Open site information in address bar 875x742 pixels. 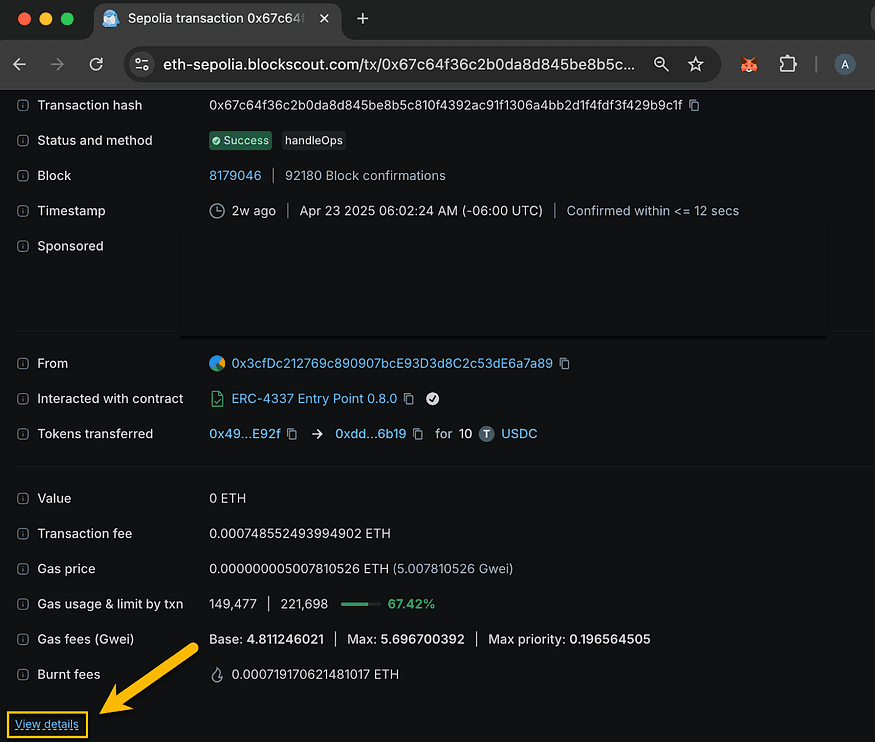point(142,65)
